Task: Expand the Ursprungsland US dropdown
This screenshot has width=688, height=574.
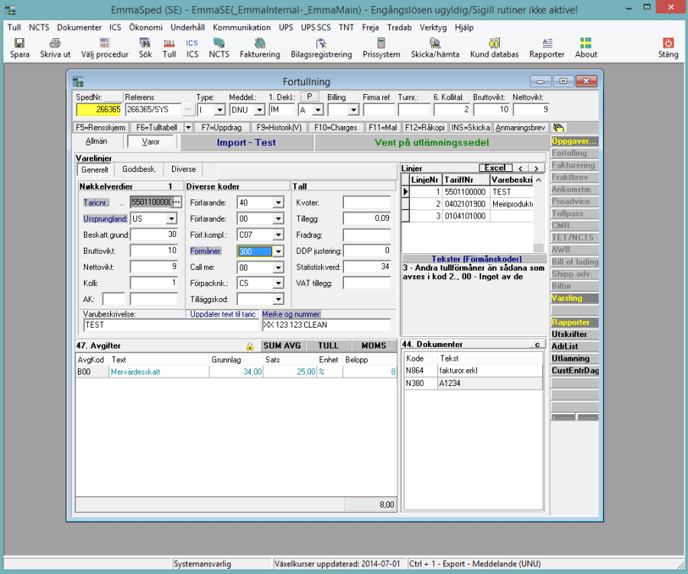Action: 172,219
